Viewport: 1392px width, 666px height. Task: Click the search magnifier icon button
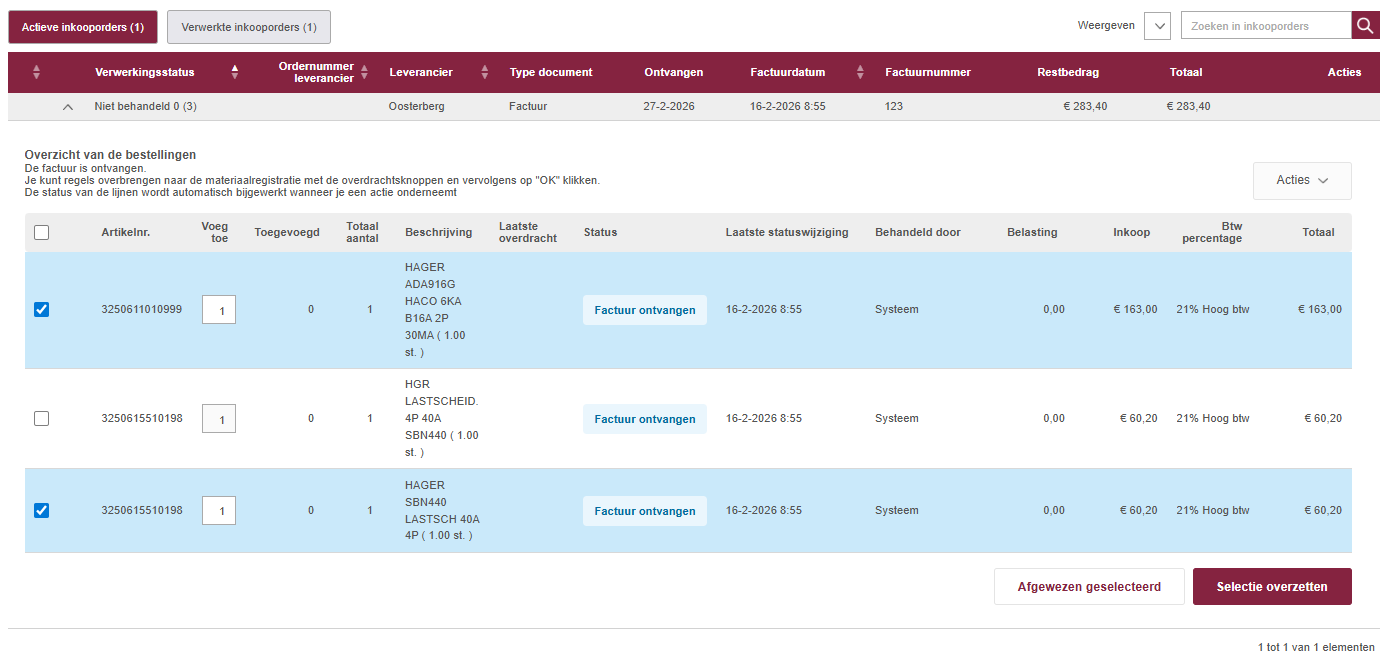[x=1365, y=26]
